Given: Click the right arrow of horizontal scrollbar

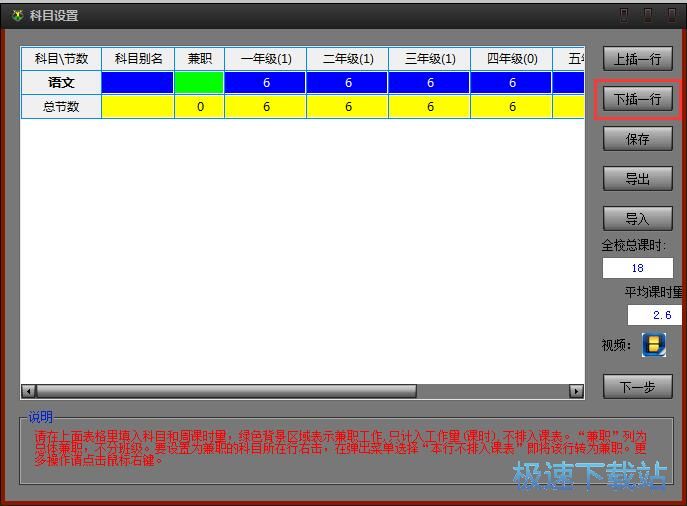Looking at the screenshot, I should tap(576, 391).
